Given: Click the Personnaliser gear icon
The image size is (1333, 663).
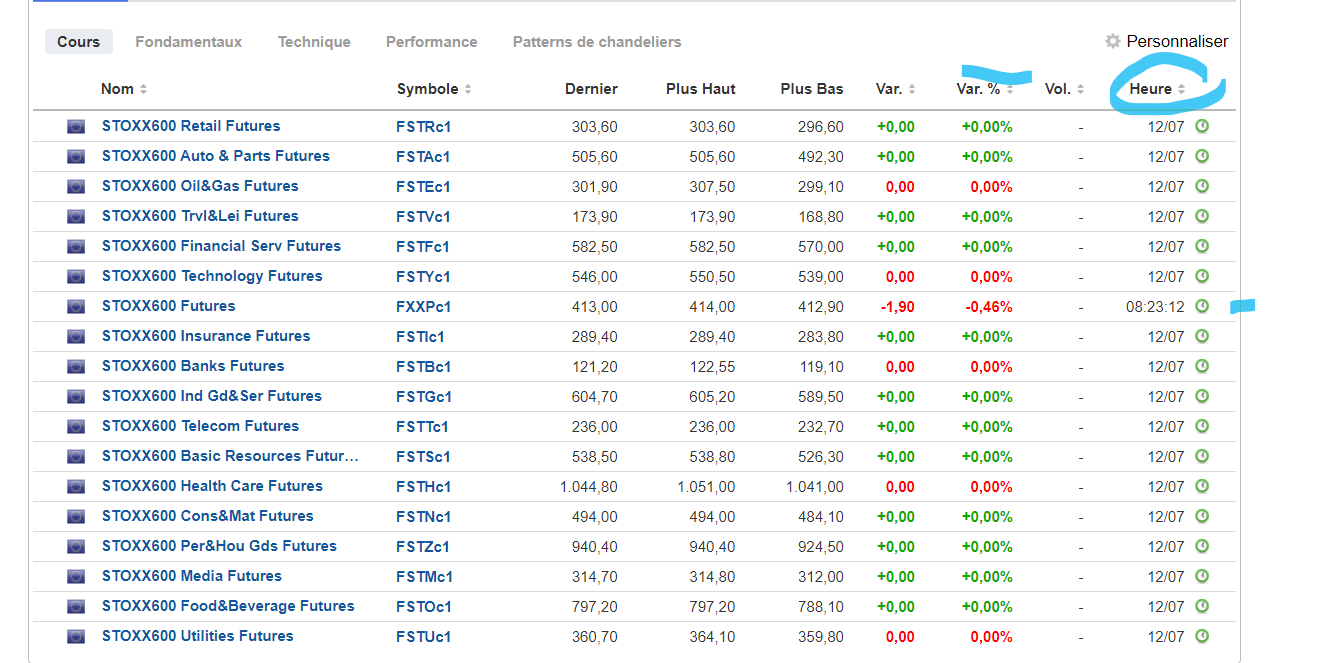Looking at the screenshot, I should click(x=1113, y=41).
